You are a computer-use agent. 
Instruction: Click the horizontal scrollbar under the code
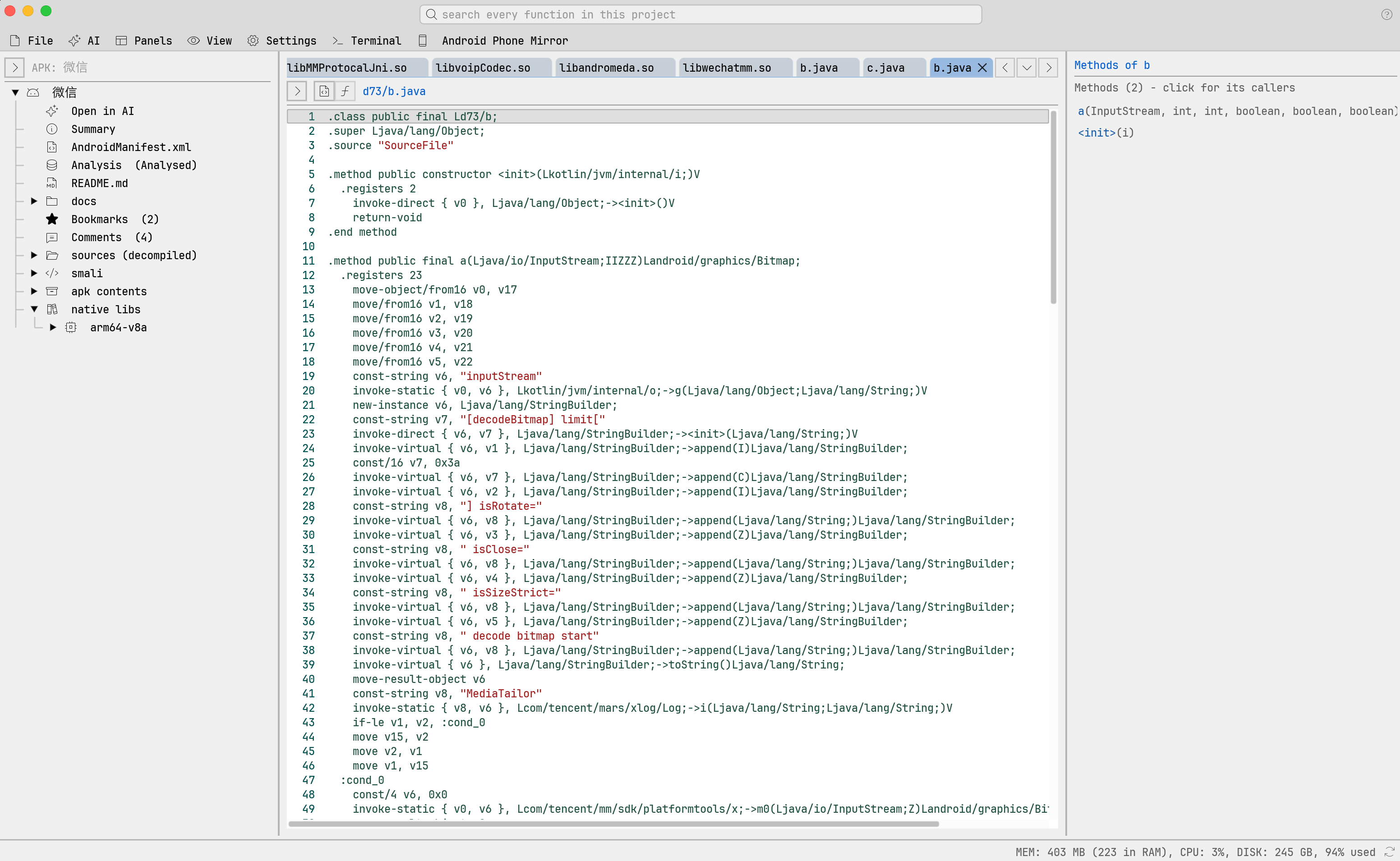pos(613,824)
